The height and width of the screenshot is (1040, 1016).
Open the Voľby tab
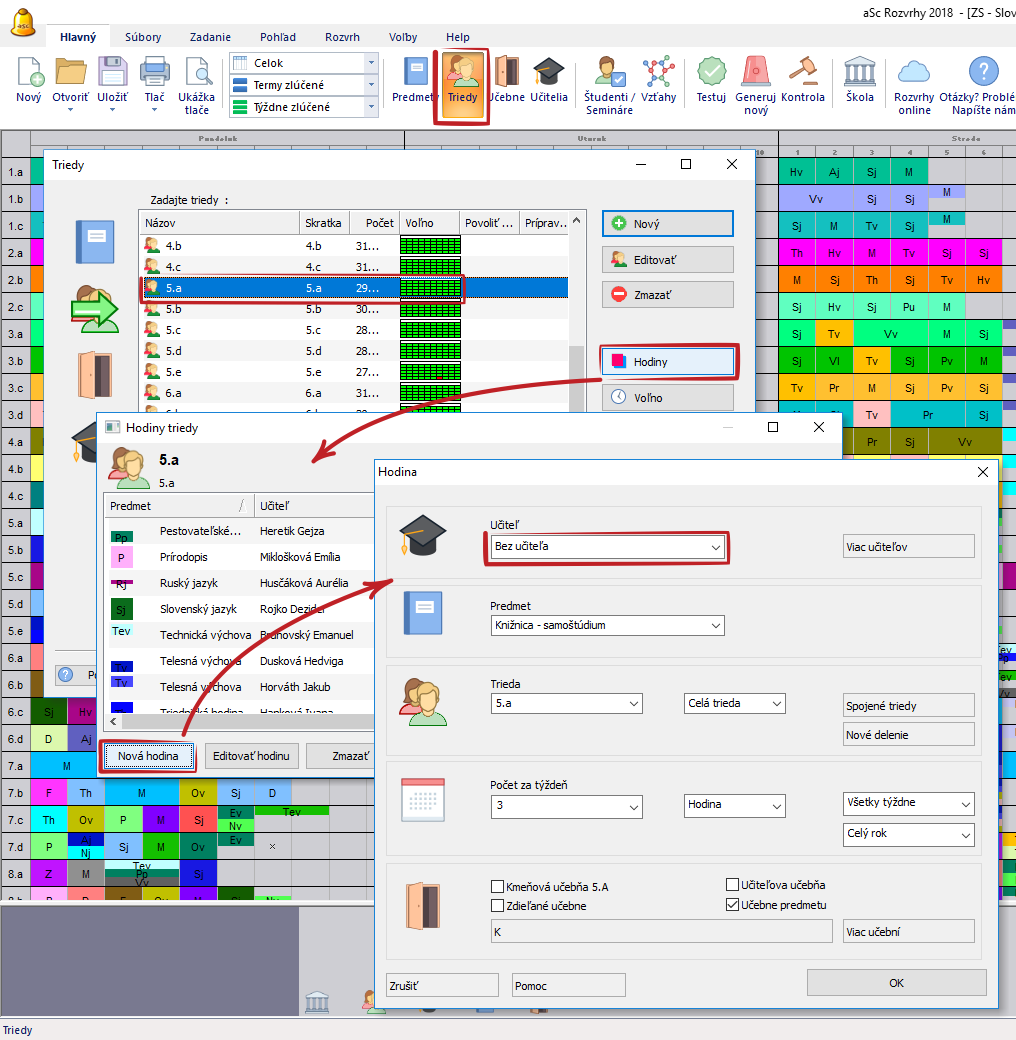(x=403, y=37)
